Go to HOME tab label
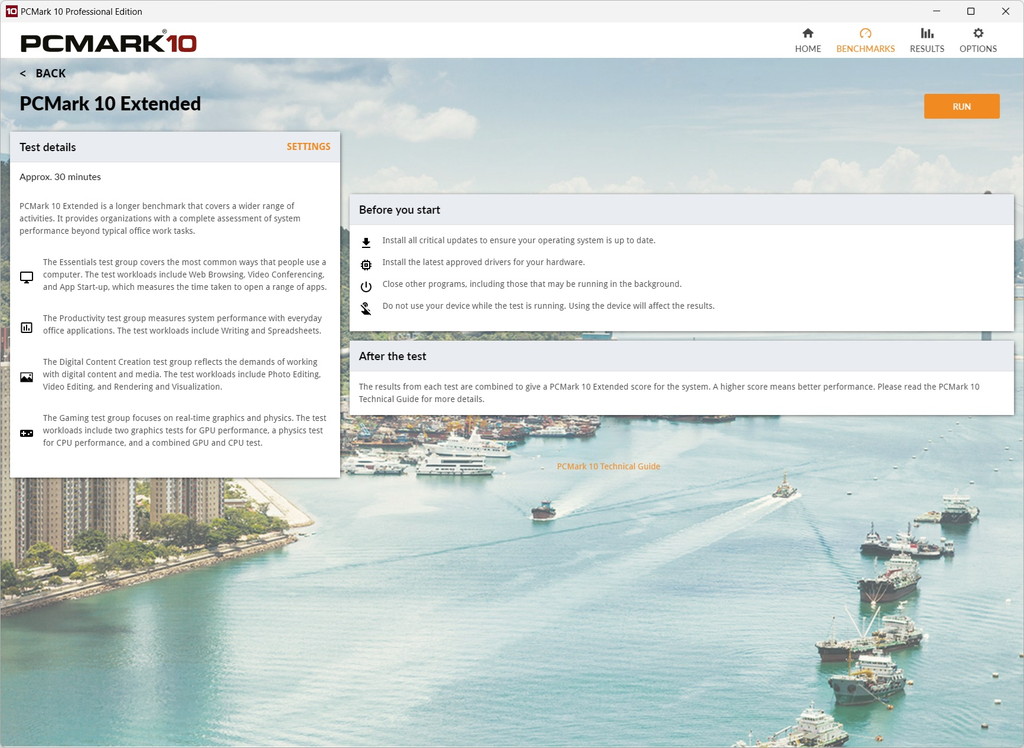 (x=808, y=48)
